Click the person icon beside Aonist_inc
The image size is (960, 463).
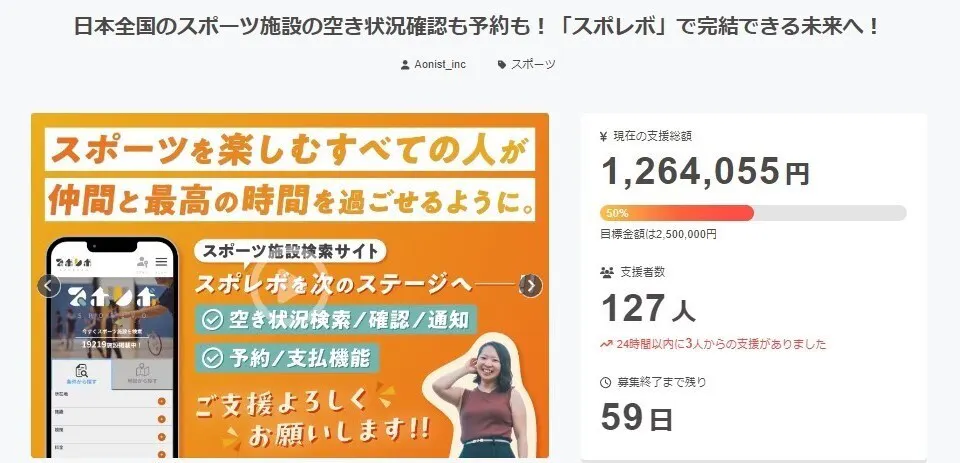pos(405,64)
